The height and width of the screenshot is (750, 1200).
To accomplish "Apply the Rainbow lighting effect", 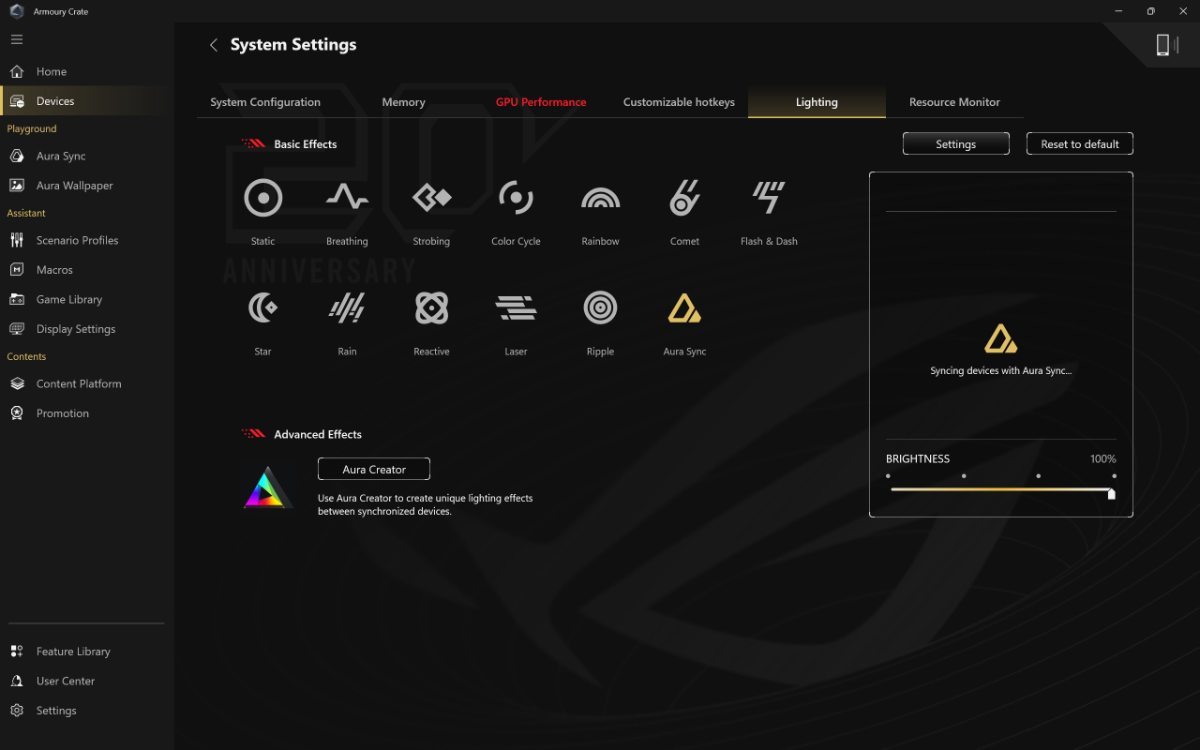I will [x=600, y=198].
